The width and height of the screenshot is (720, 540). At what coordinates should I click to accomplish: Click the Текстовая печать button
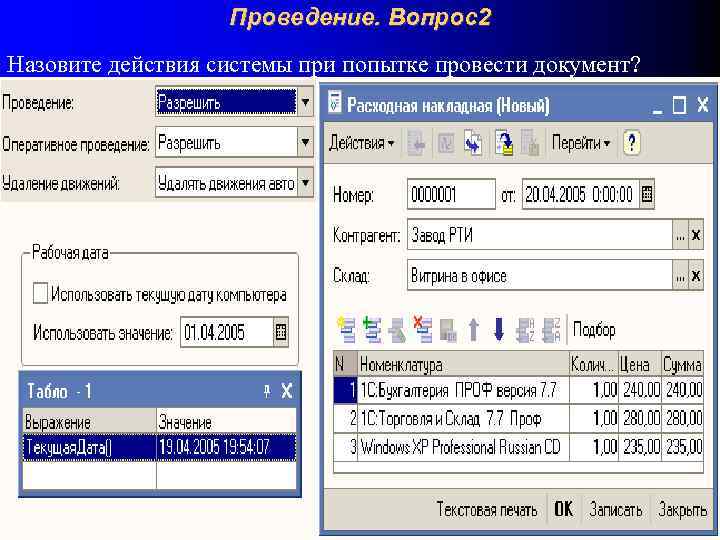pyautogui.click(x=487, y=509)
